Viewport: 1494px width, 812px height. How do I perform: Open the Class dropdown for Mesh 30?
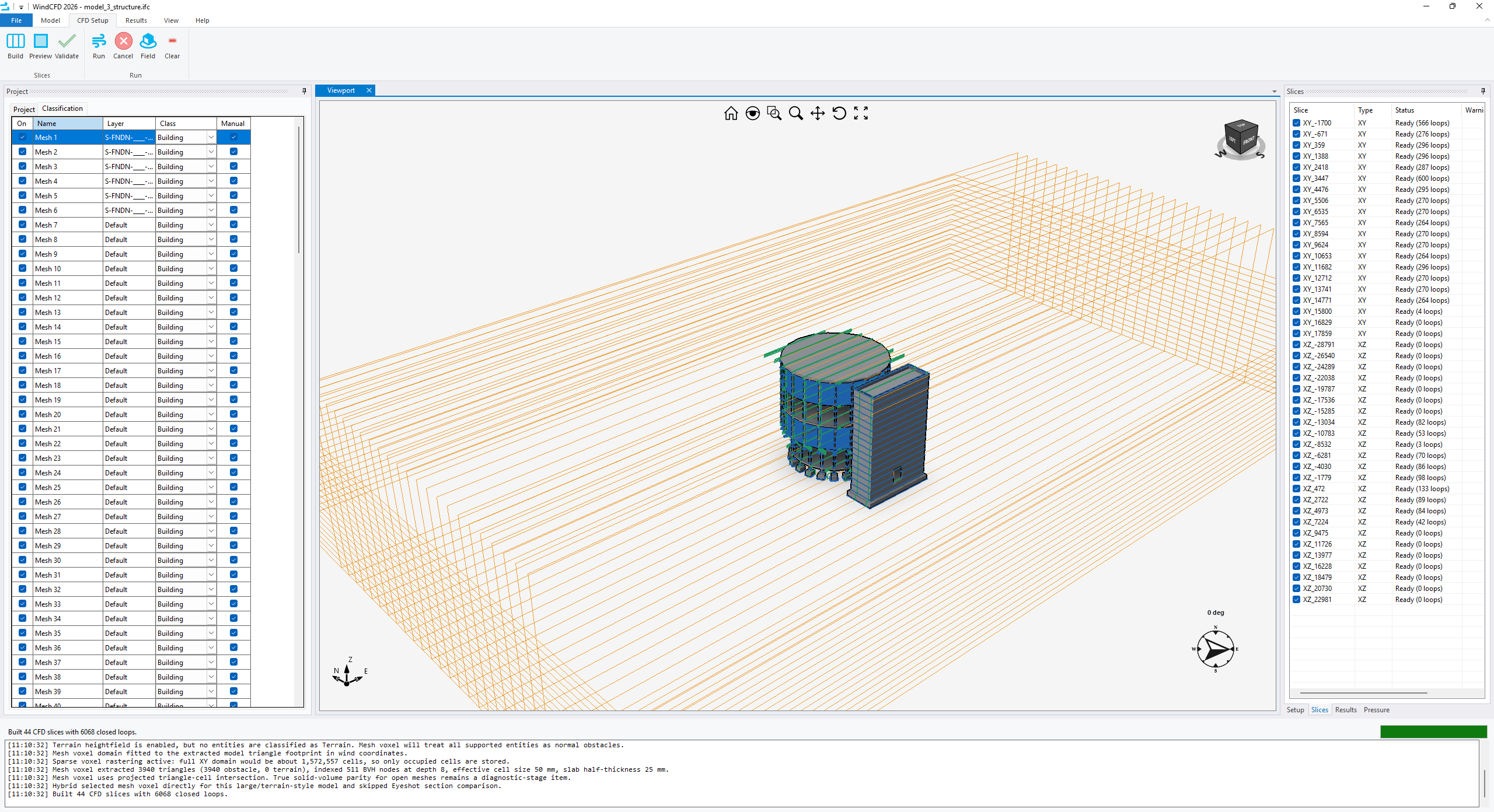tap(211, 560)
